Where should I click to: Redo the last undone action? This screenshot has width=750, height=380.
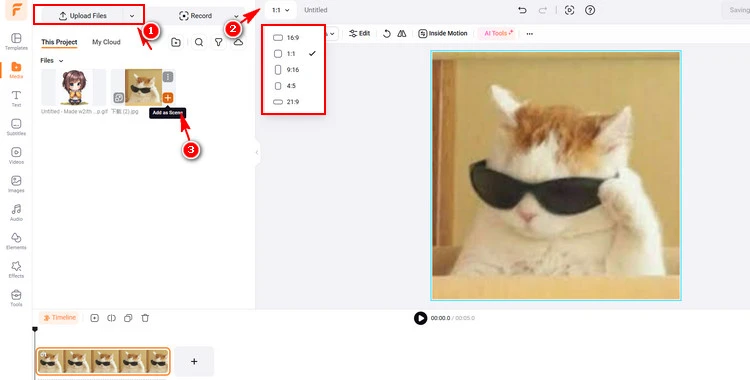click(543, 10)
